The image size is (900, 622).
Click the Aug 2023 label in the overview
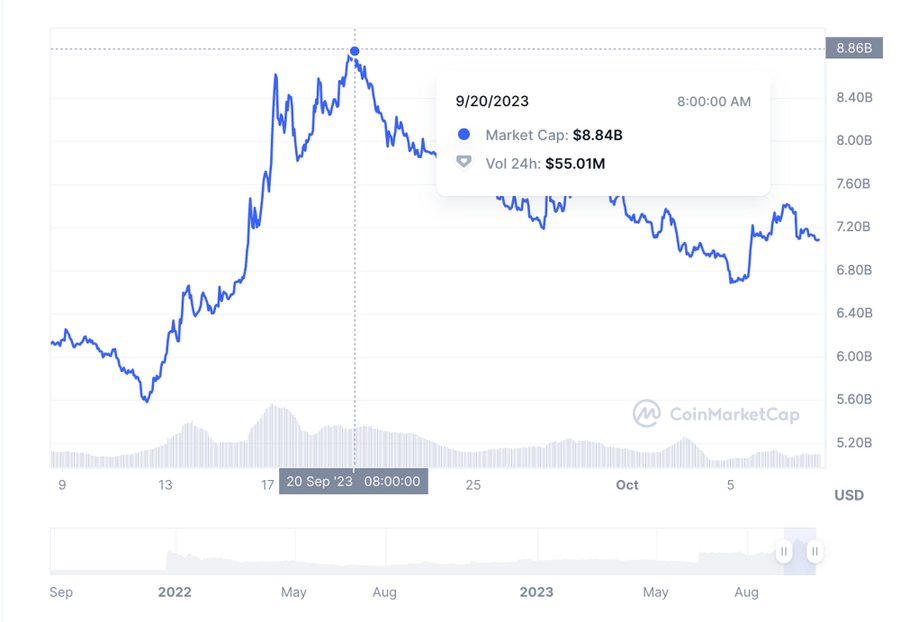[746, 592]
